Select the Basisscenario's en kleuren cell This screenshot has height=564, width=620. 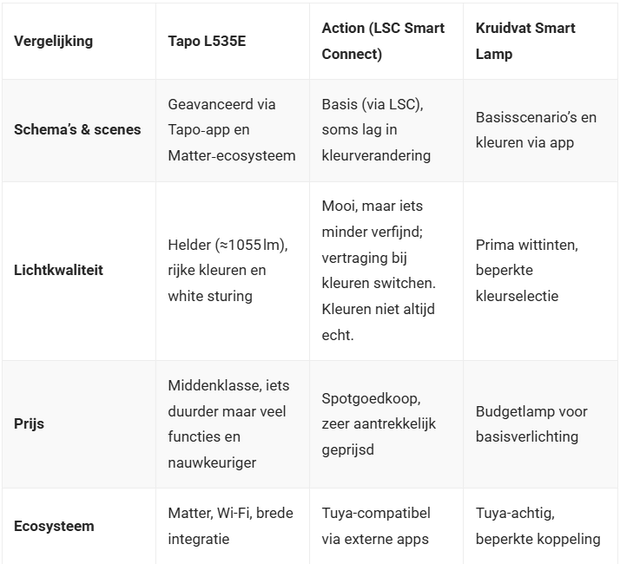click(x=537, y=130)
